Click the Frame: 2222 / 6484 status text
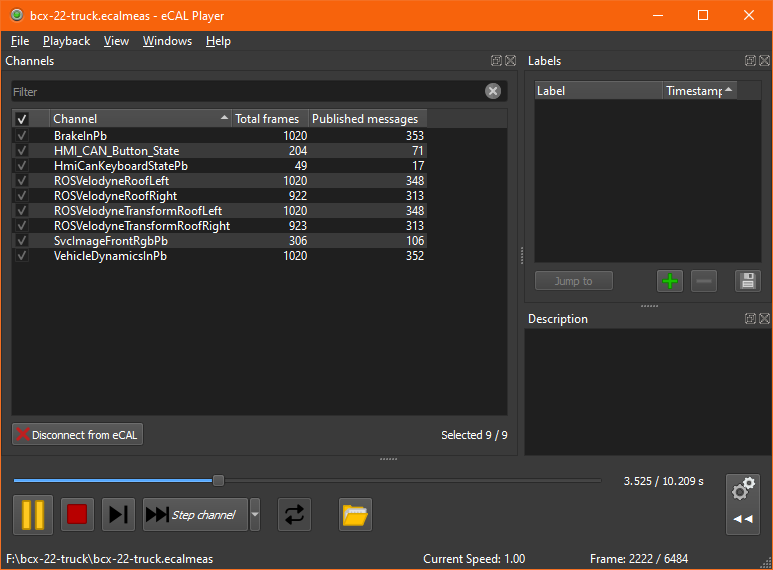 639,559
